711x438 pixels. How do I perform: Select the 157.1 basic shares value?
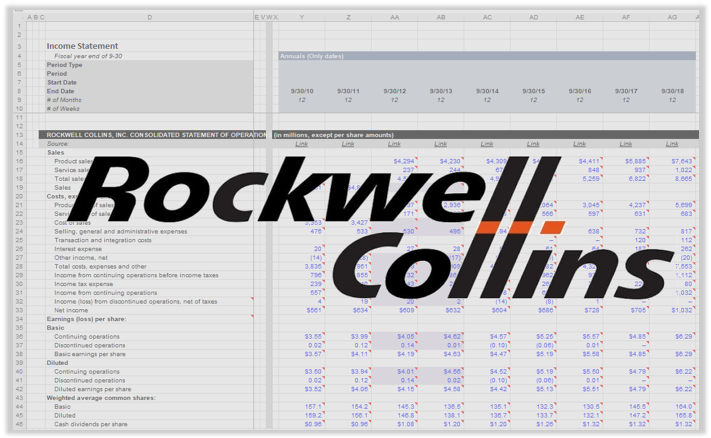pos(313,407)
